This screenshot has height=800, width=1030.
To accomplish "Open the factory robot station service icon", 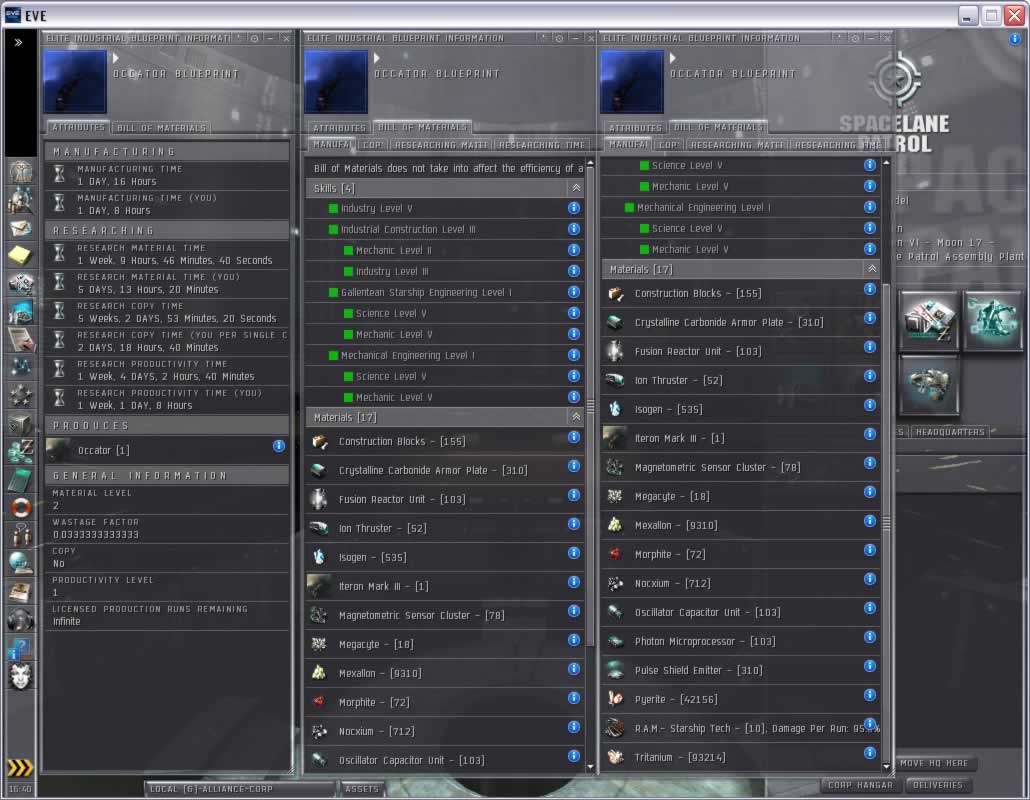I will [x=992, y=322].
